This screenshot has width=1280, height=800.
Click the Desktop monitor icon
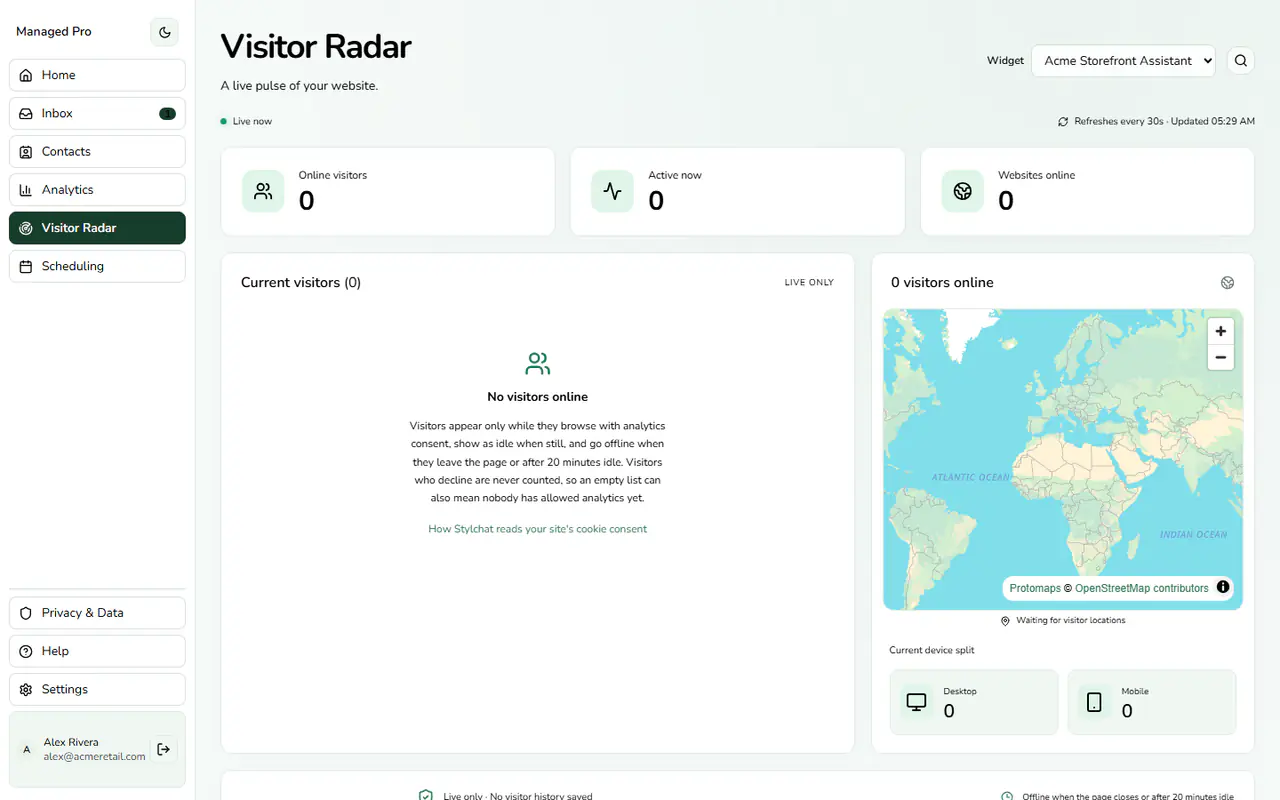[916, 702]
